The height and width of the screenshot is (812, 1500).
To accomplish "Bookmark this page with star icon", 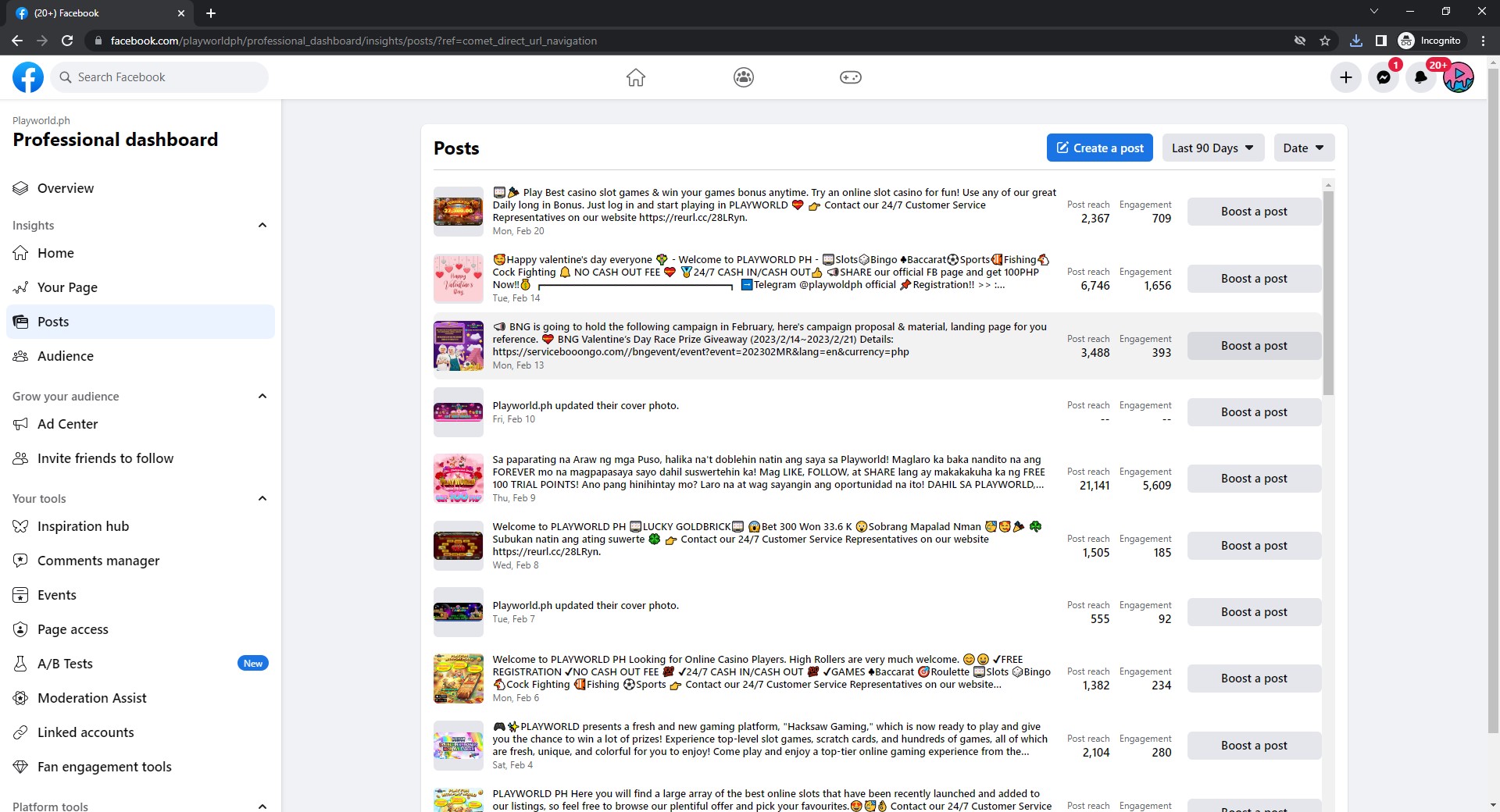I will (x=1325, y=41).
